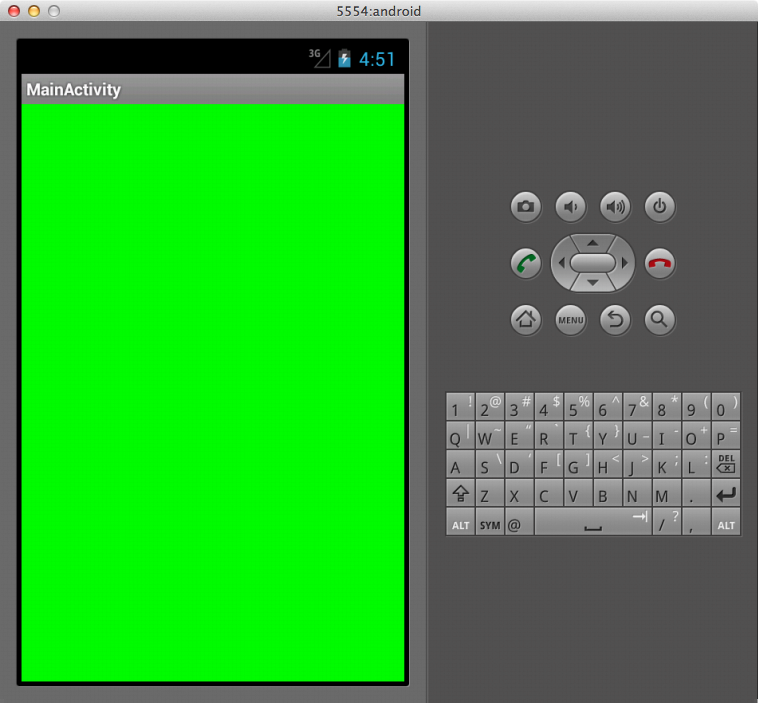This screenshot has width=758, height=703.
Task: Click the green call button
Action: click(526, 264)
